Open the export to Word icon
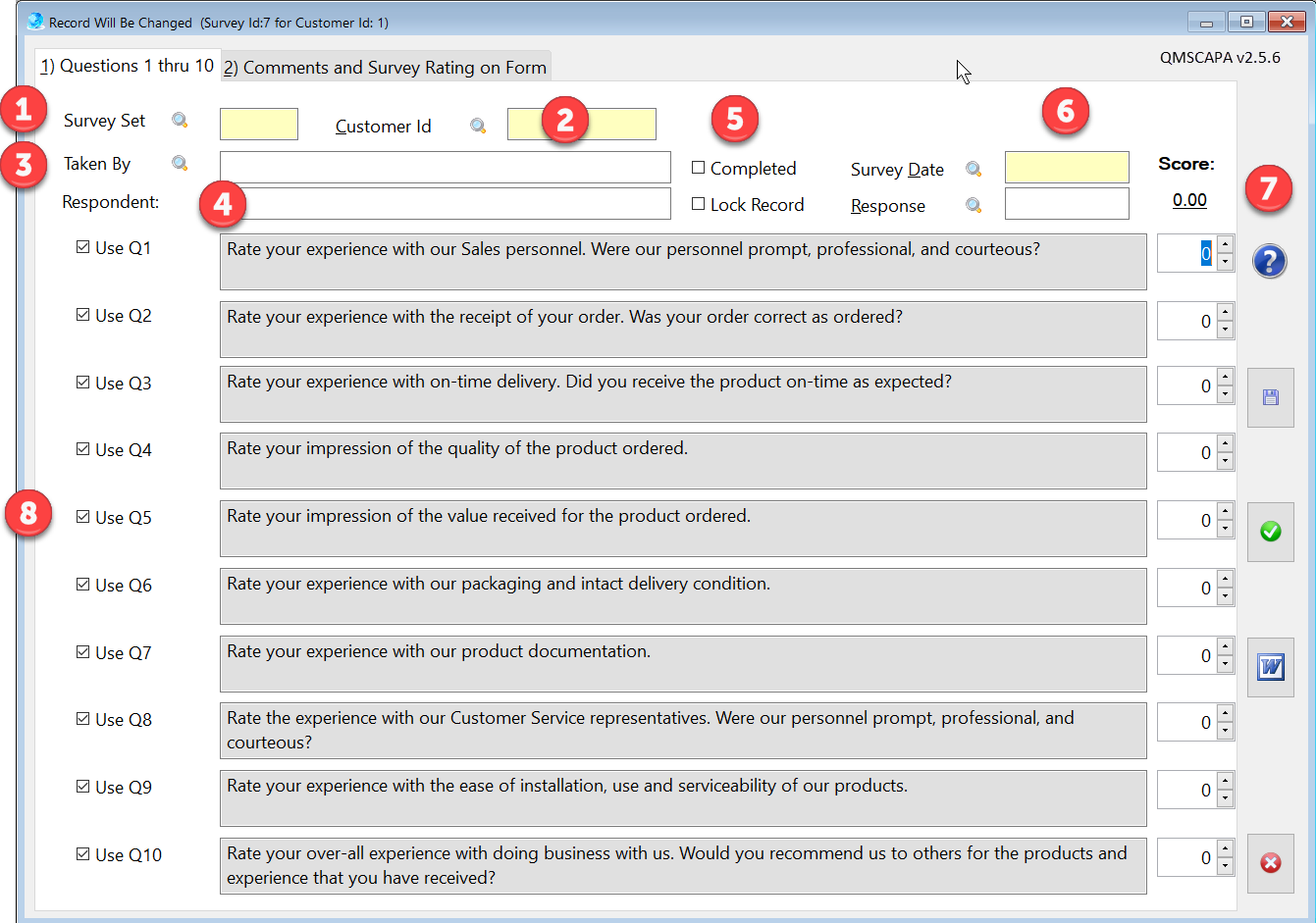The height and width of the screenshot is (923, 1316). point(1270,667)
